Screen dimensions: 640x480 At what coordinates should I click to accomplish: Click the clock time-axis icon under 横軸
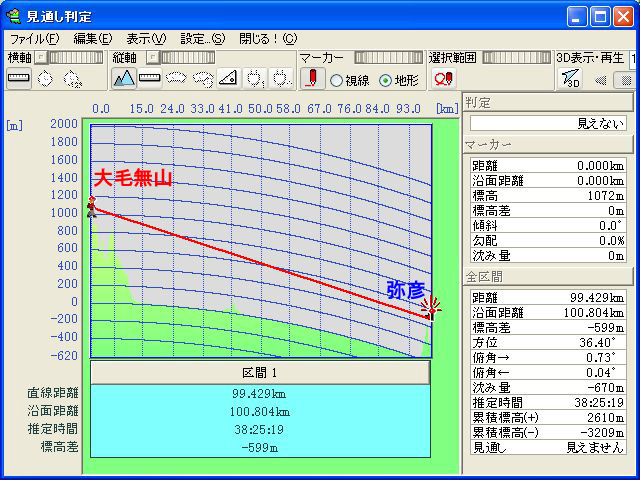(x=45, y=78)
